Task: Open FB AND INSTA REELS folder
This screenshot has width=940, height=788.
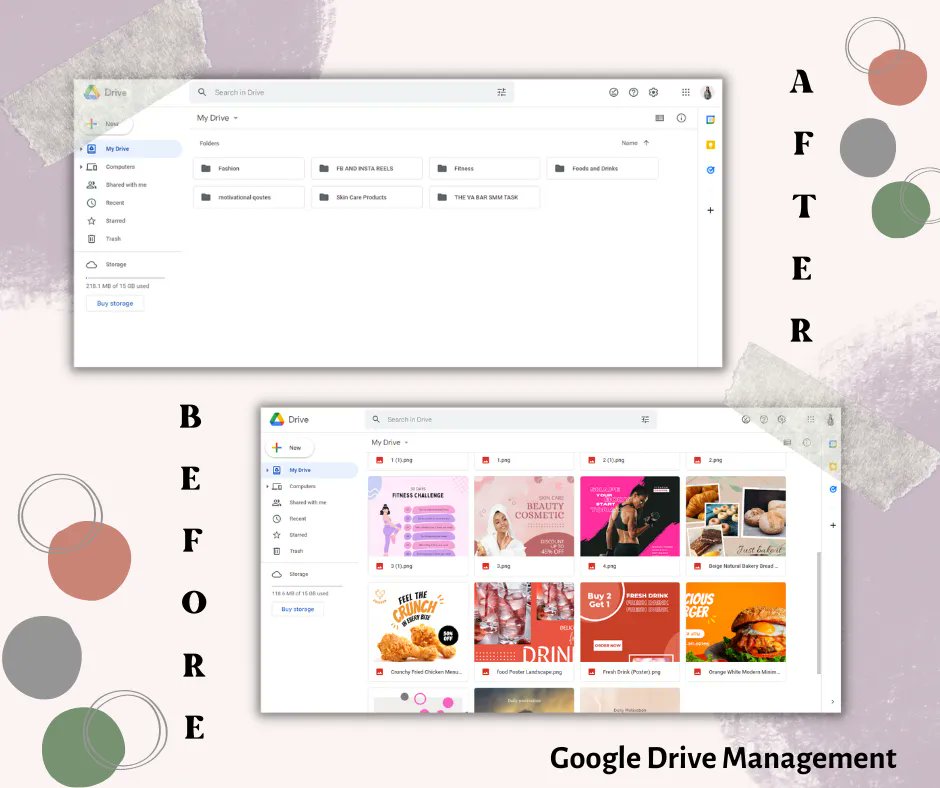Action: [x=367, y=169]
